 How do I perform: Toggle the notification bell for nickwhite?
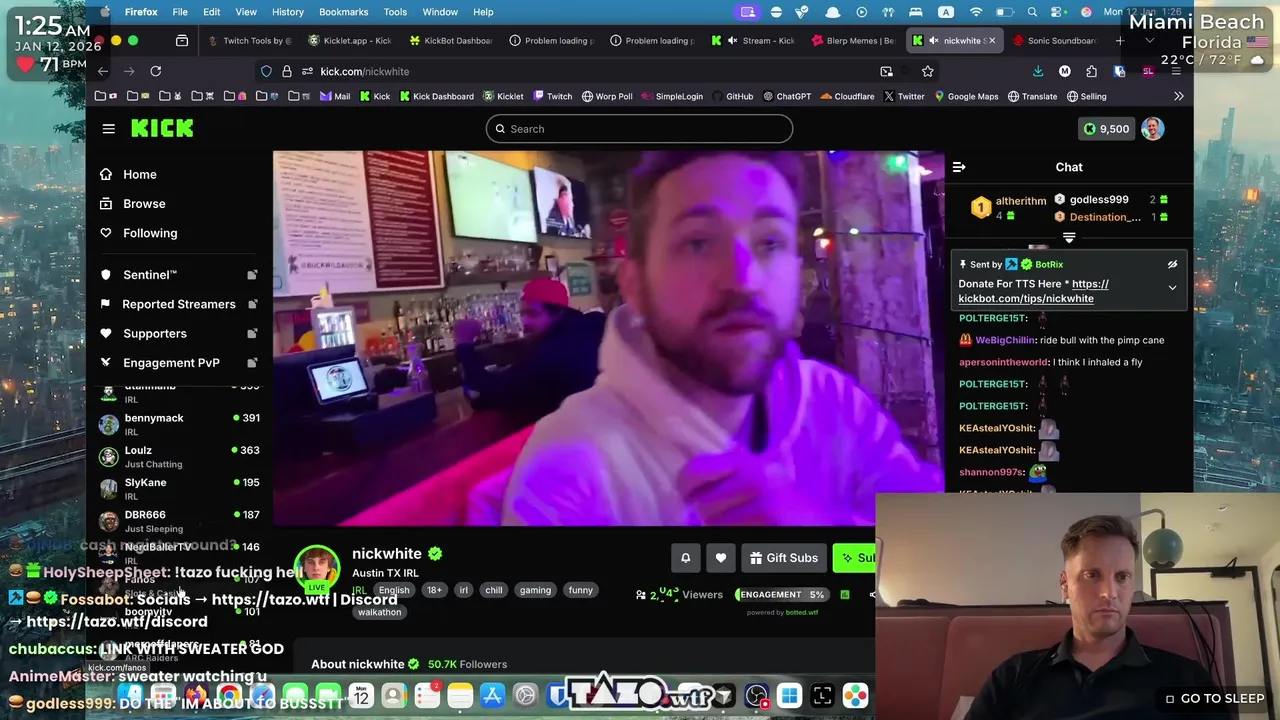pyautogui.click(x=685, y=558)
